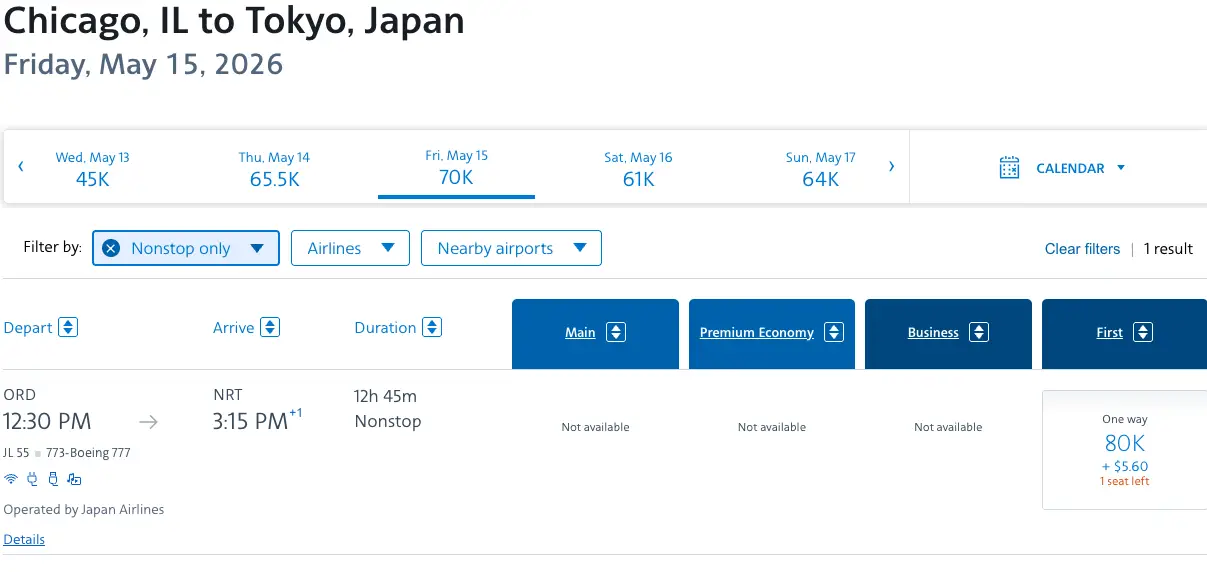Click '773-Boeing 777' aircraft text

pos(88,453)
